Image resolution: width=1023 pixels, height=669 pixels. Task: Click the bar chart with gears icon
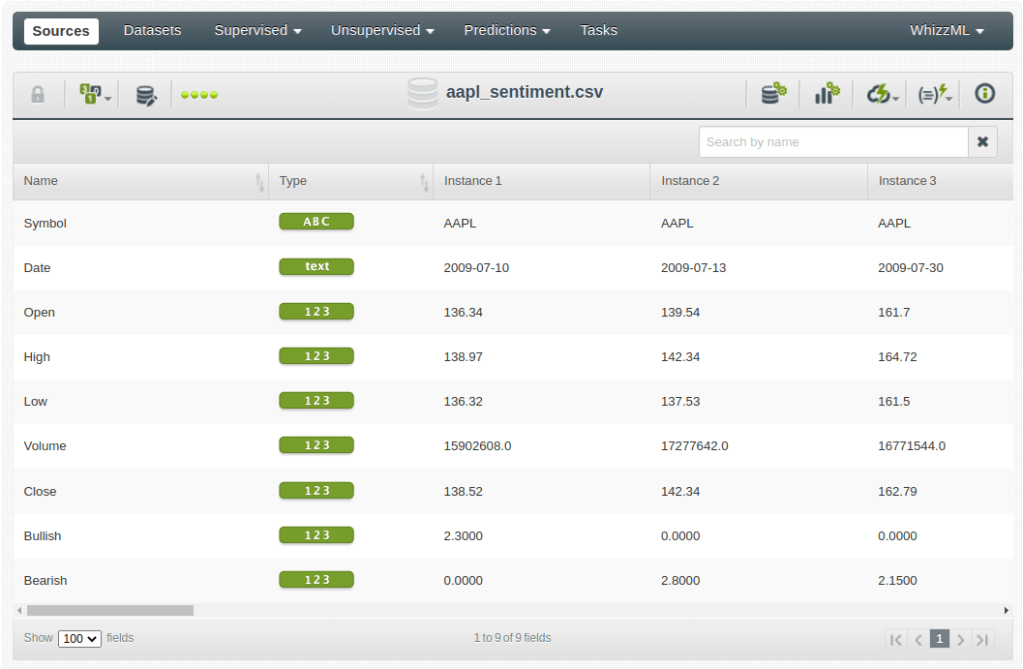(827, 94)
